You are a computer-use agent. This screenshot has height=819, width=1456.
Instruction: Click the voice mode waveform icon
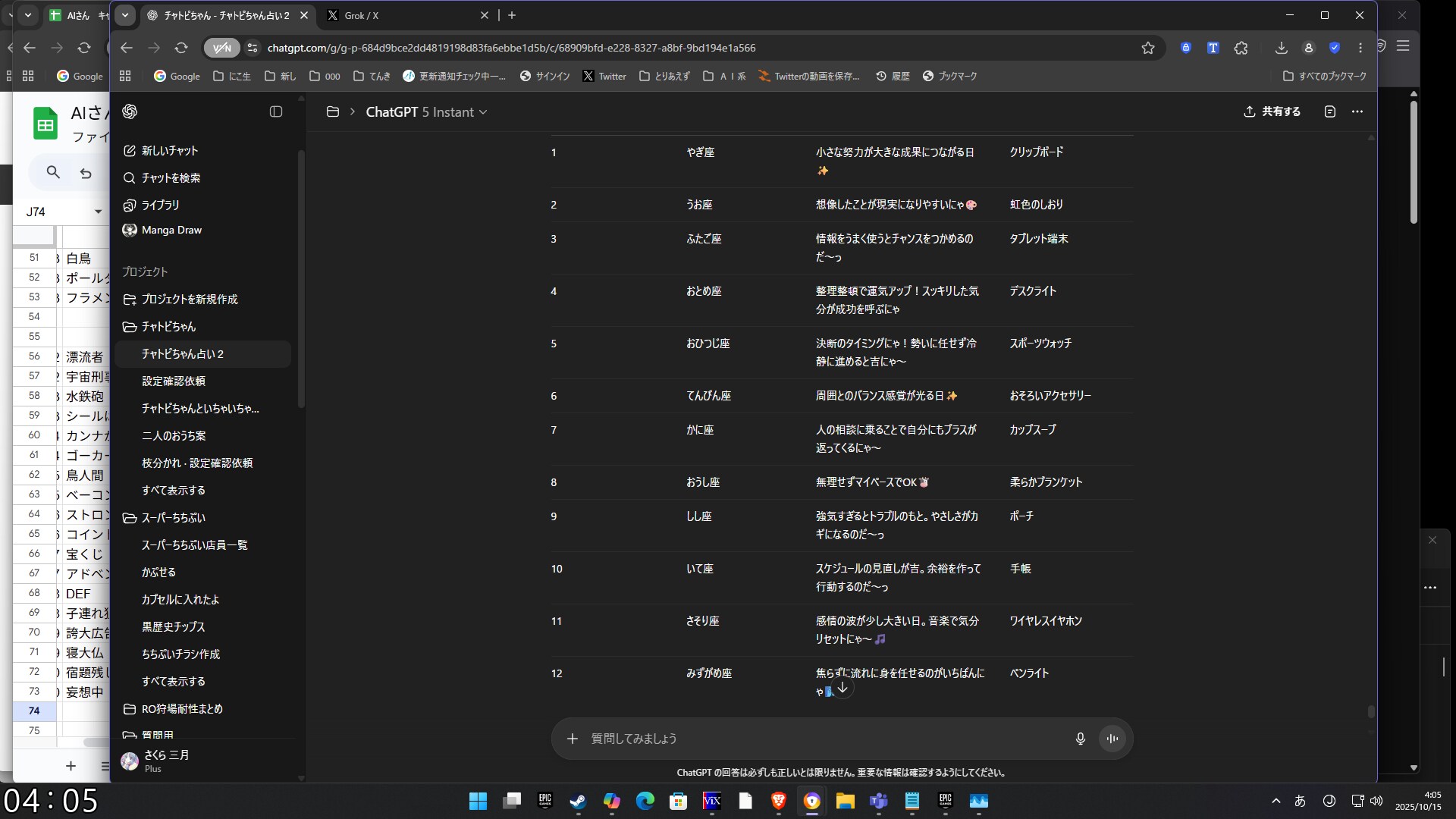(x=1112, y=739)
